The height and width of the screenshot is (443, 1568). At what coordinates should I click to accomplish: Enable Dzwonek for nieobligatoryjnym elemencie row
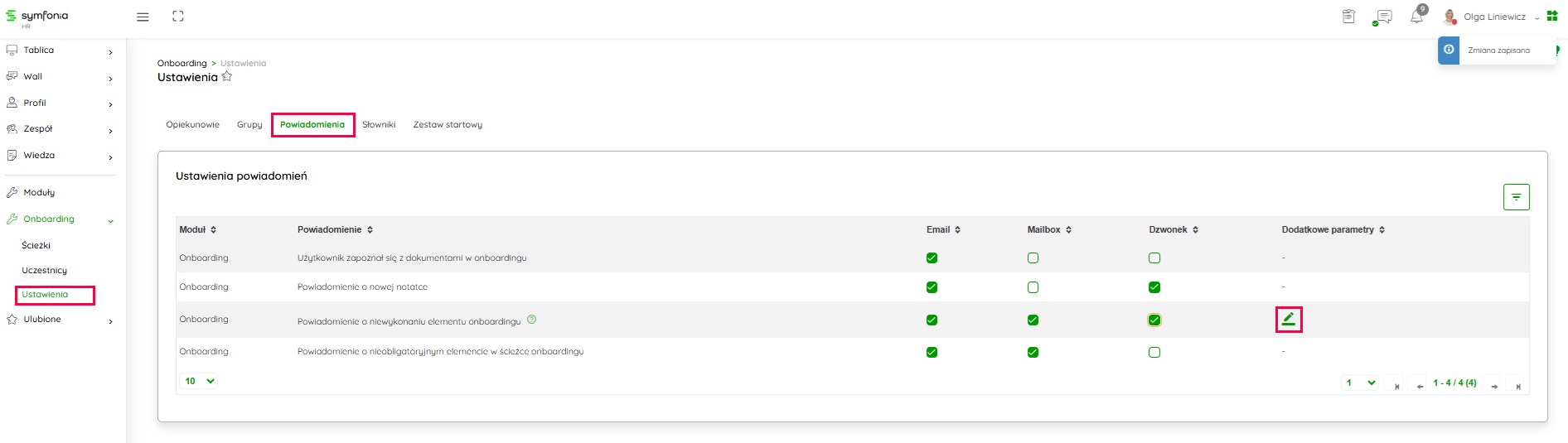pyautogui.click(x=1154, y=352)
